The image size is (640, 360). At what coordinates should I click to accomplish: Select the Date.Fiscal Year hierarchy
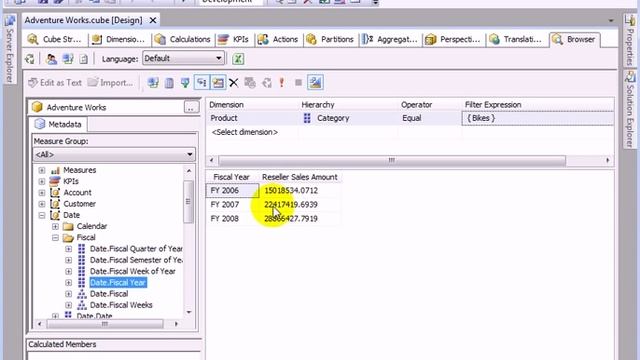(x=118, y=282)
